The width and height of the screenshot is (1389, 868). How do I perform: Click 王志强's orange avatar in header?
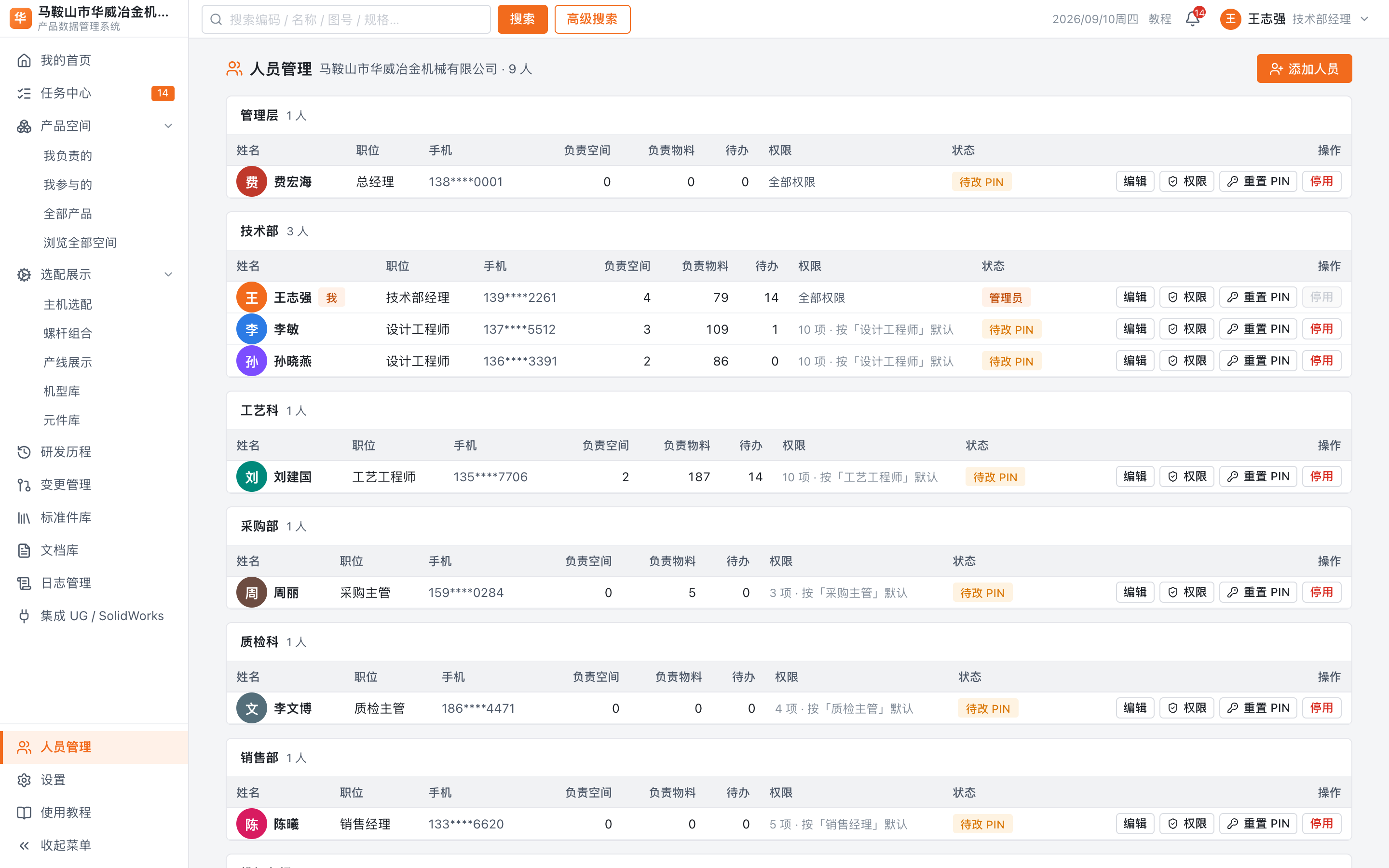pyautogui.click(x=1231, y=19)
